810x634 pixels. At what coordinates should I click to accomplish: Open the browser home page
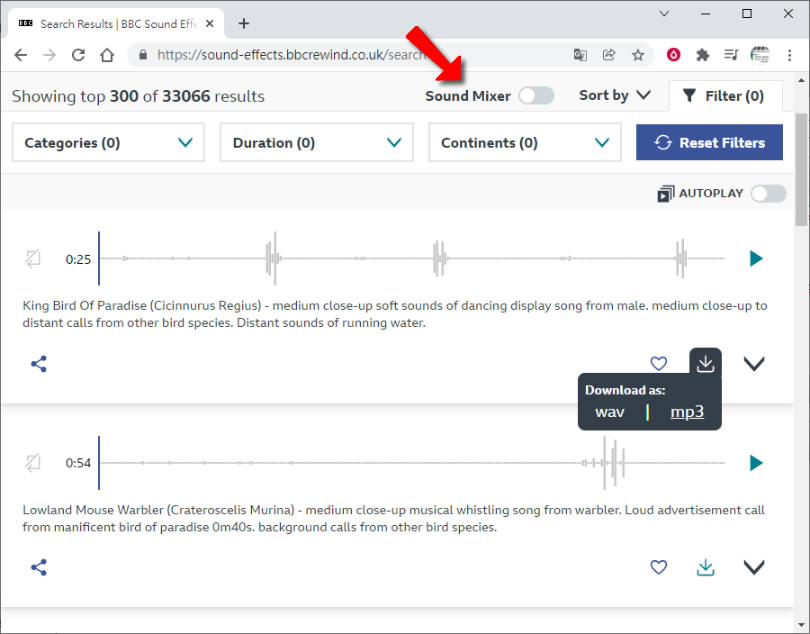tap(107, 55)
